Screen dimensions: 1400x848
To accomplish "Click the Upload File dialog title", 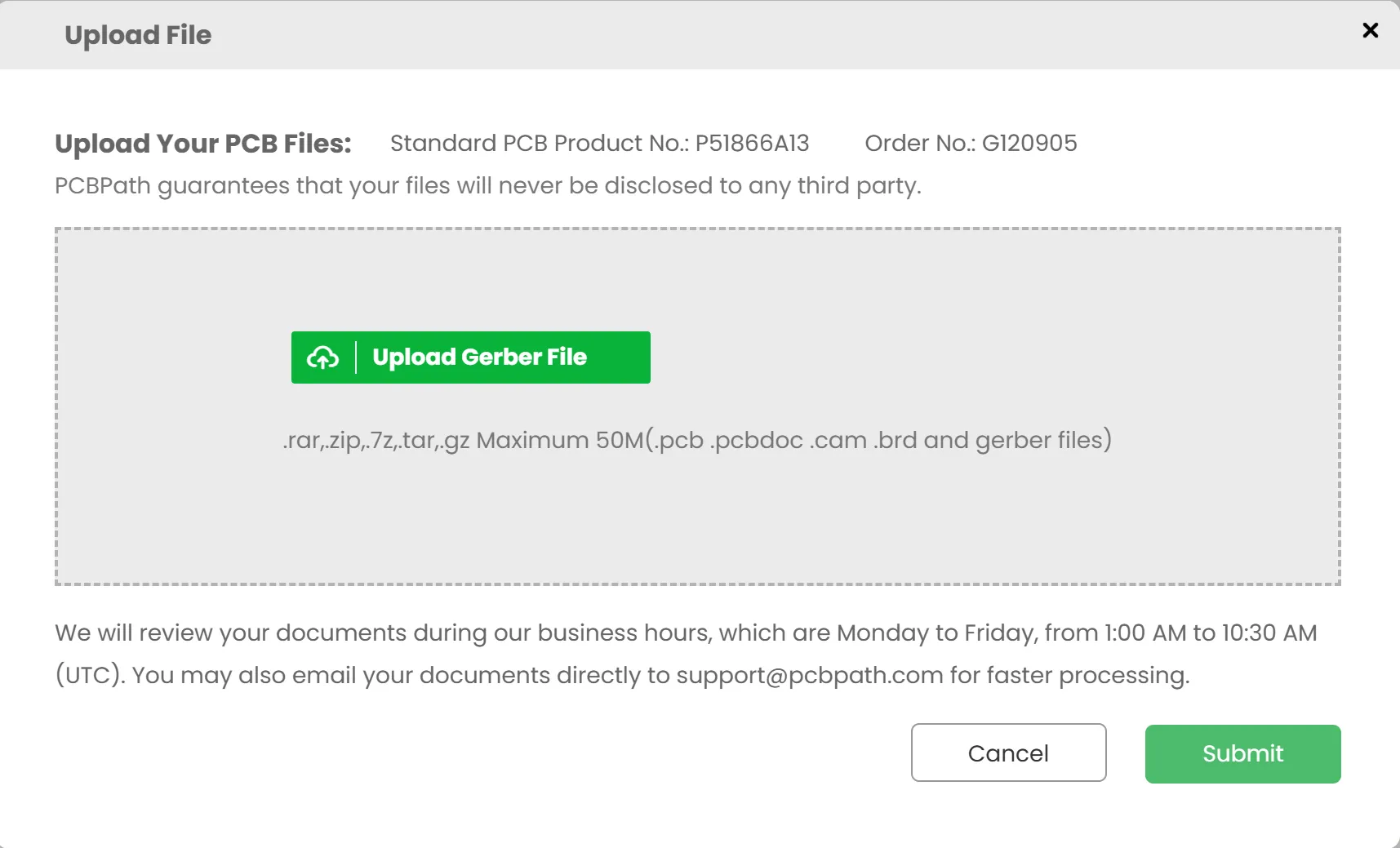I will [138, 35].
